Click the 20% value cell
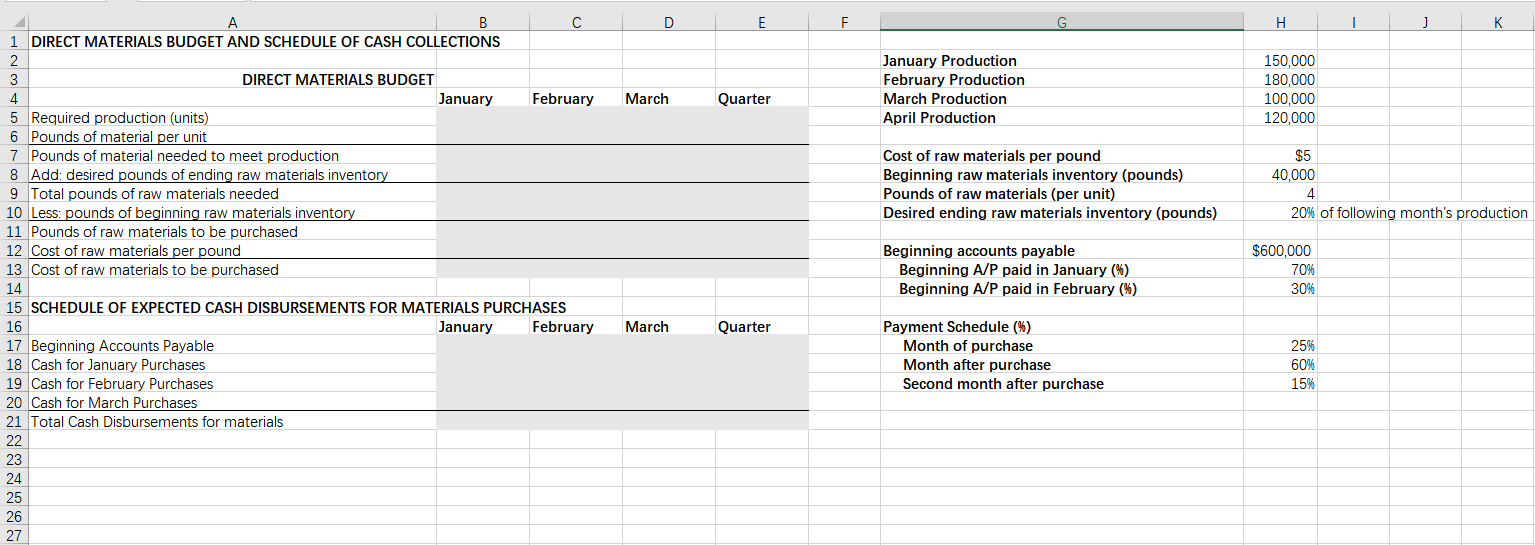 (1304, 213)
